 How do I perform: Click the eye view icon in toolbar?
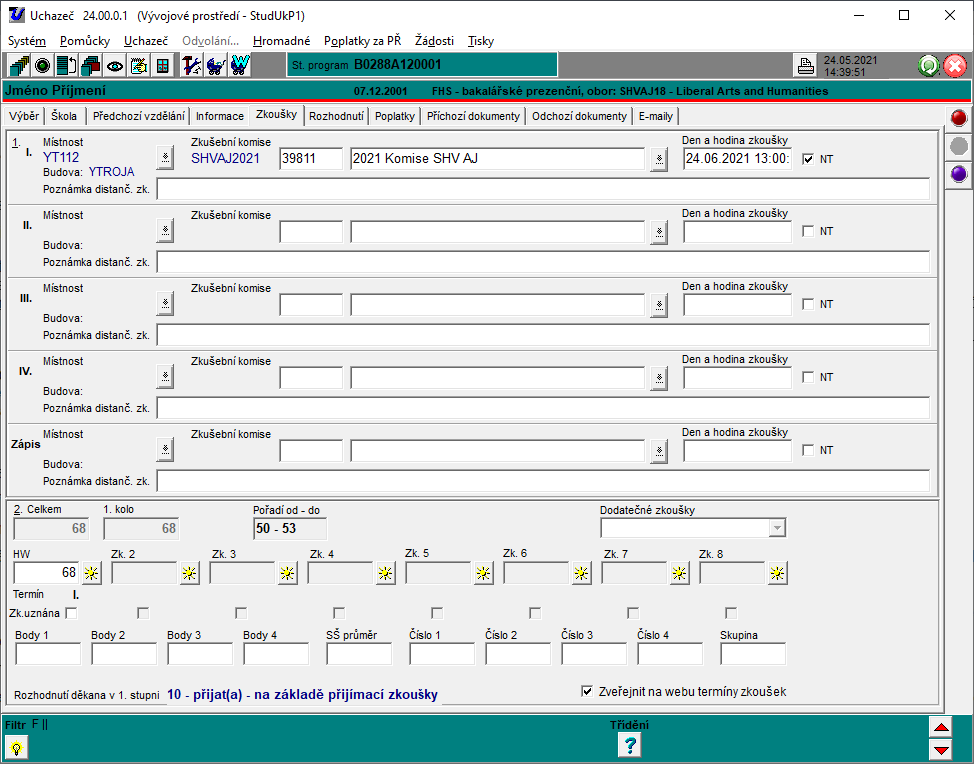[x=115, y=66]
